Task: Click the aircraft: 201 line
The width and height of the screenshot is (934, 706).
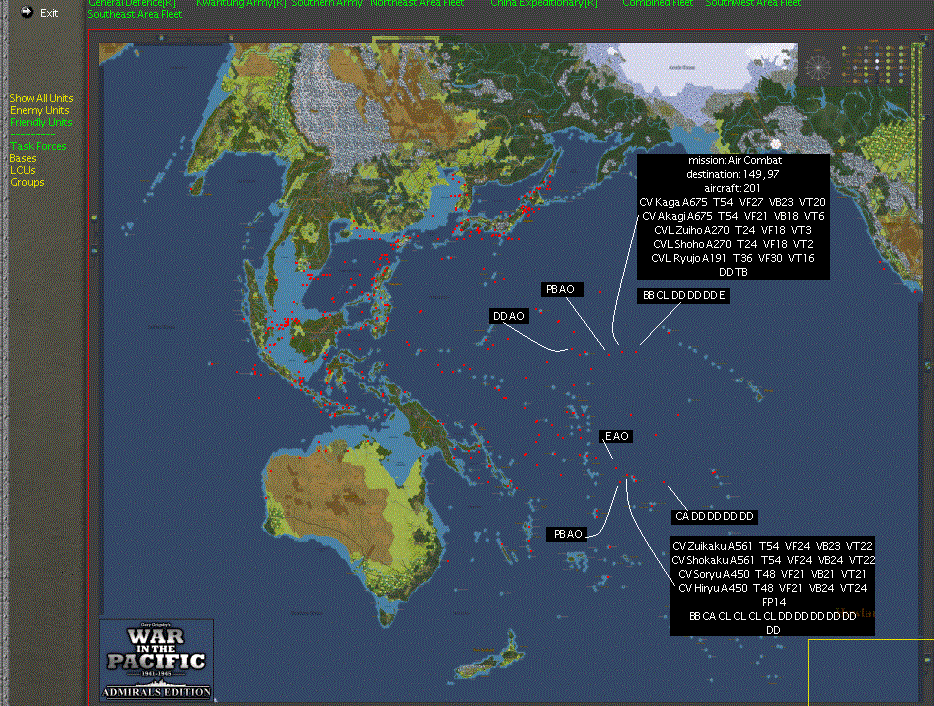Action: coord(732,188)
